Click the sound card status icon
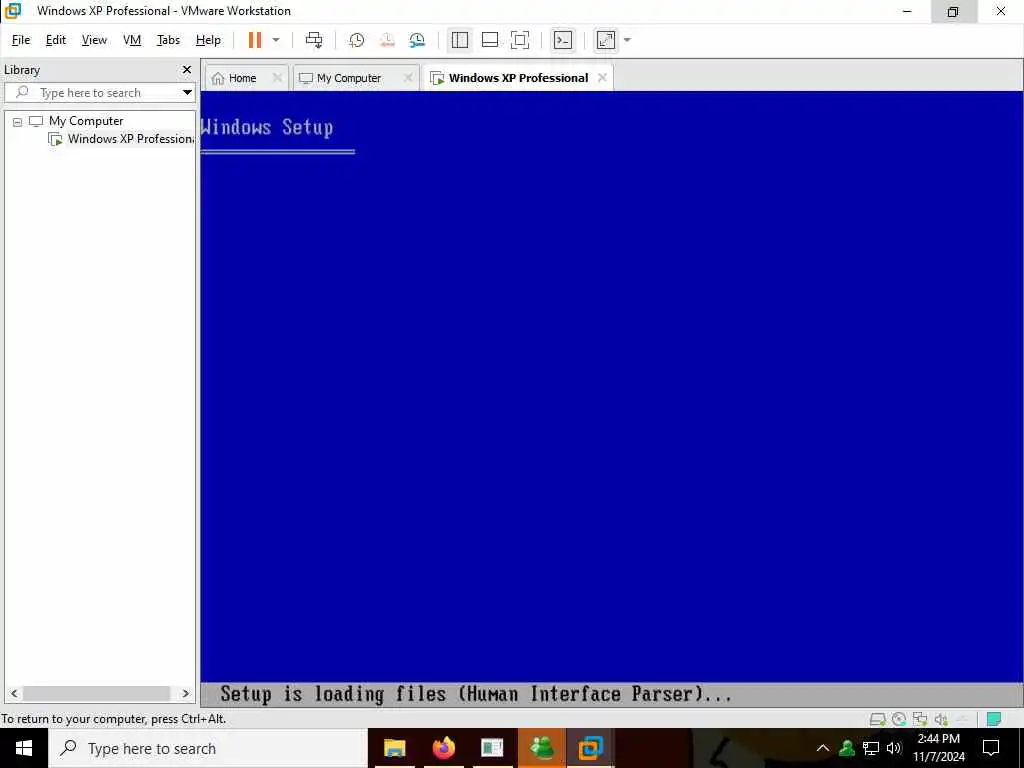The width and height of the screenshot is (1024, 768). coord(941,720)
